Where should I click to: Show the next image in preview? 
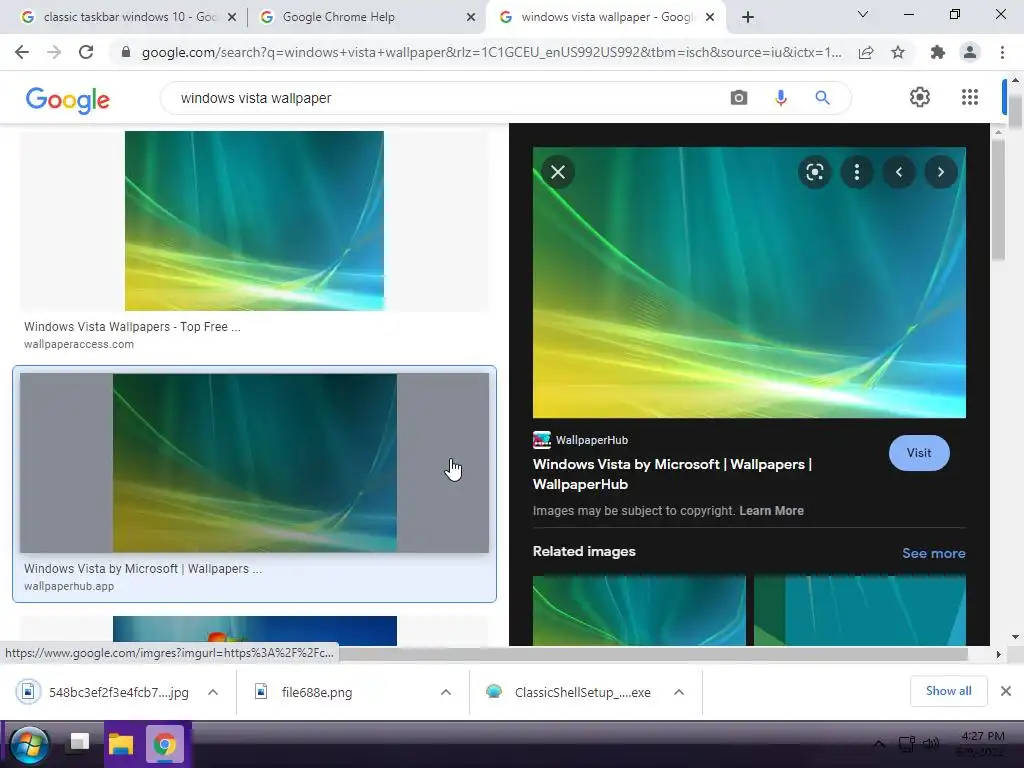click(941, 172)
